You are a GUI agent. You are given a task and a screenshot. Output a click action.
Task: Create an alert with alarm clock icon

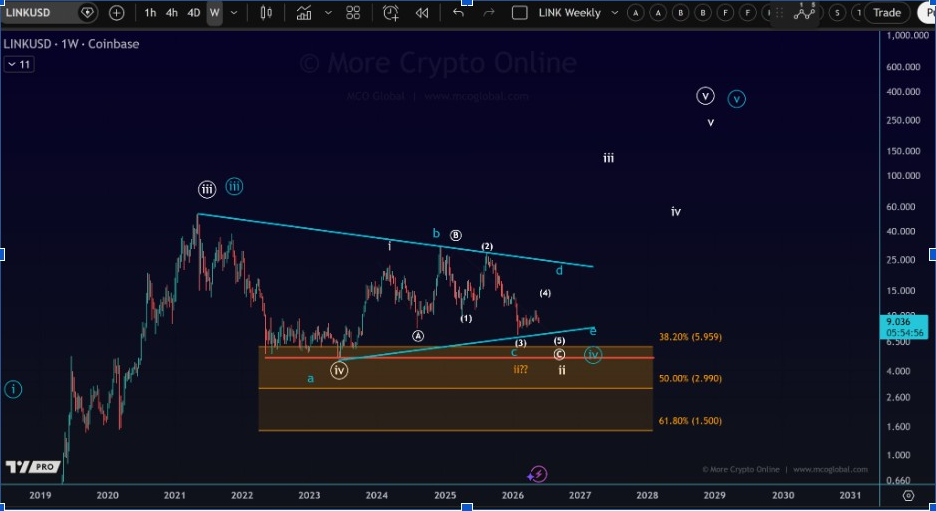coord(390,13)
